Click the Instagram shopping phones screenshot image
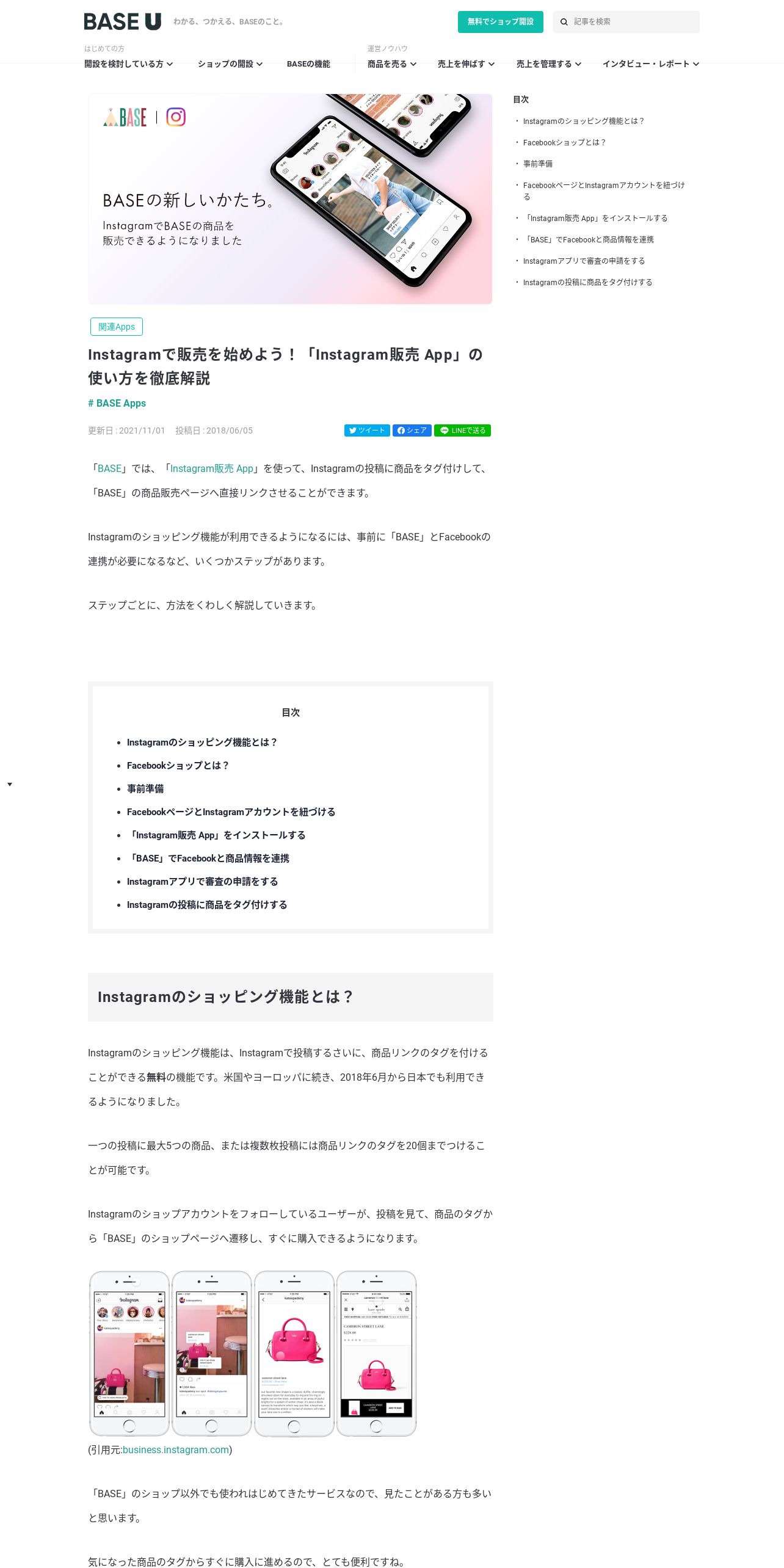This screenshot has height=1568, width=784. tap(253, 1354)
